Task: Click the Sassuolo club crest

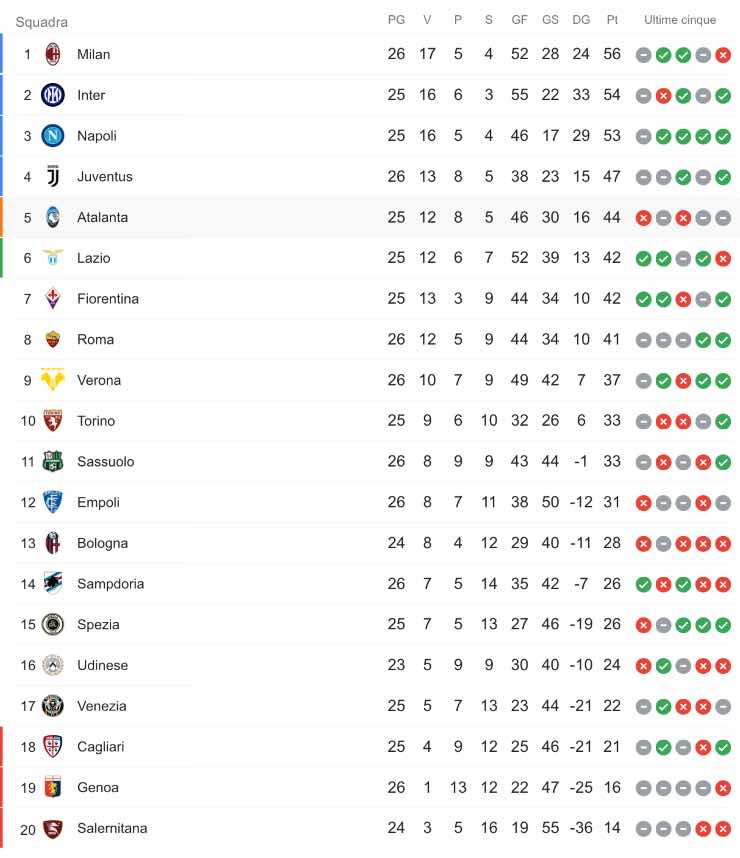Action: pos(53,462)
